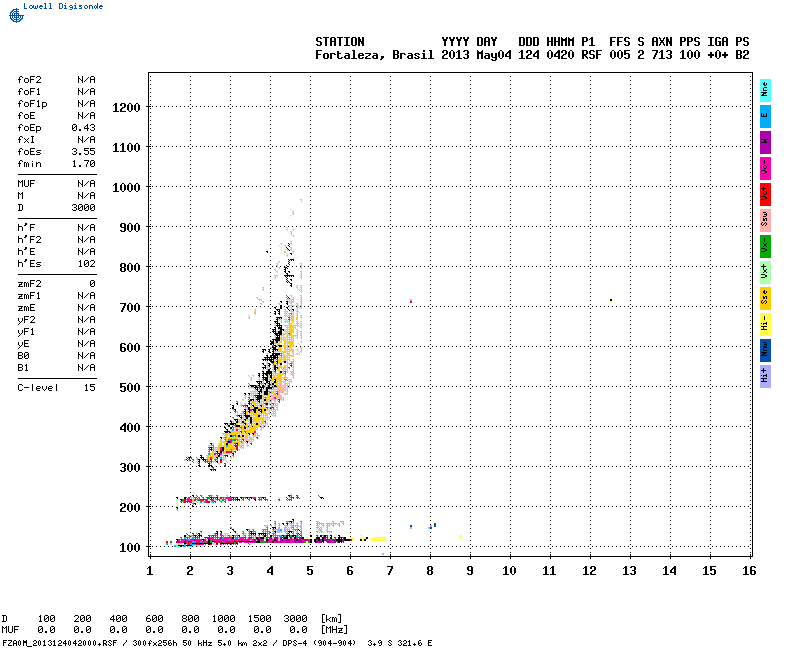Screen dimensions: 800x650
Task: Click the STATION header label
Action: coord(340,42)
